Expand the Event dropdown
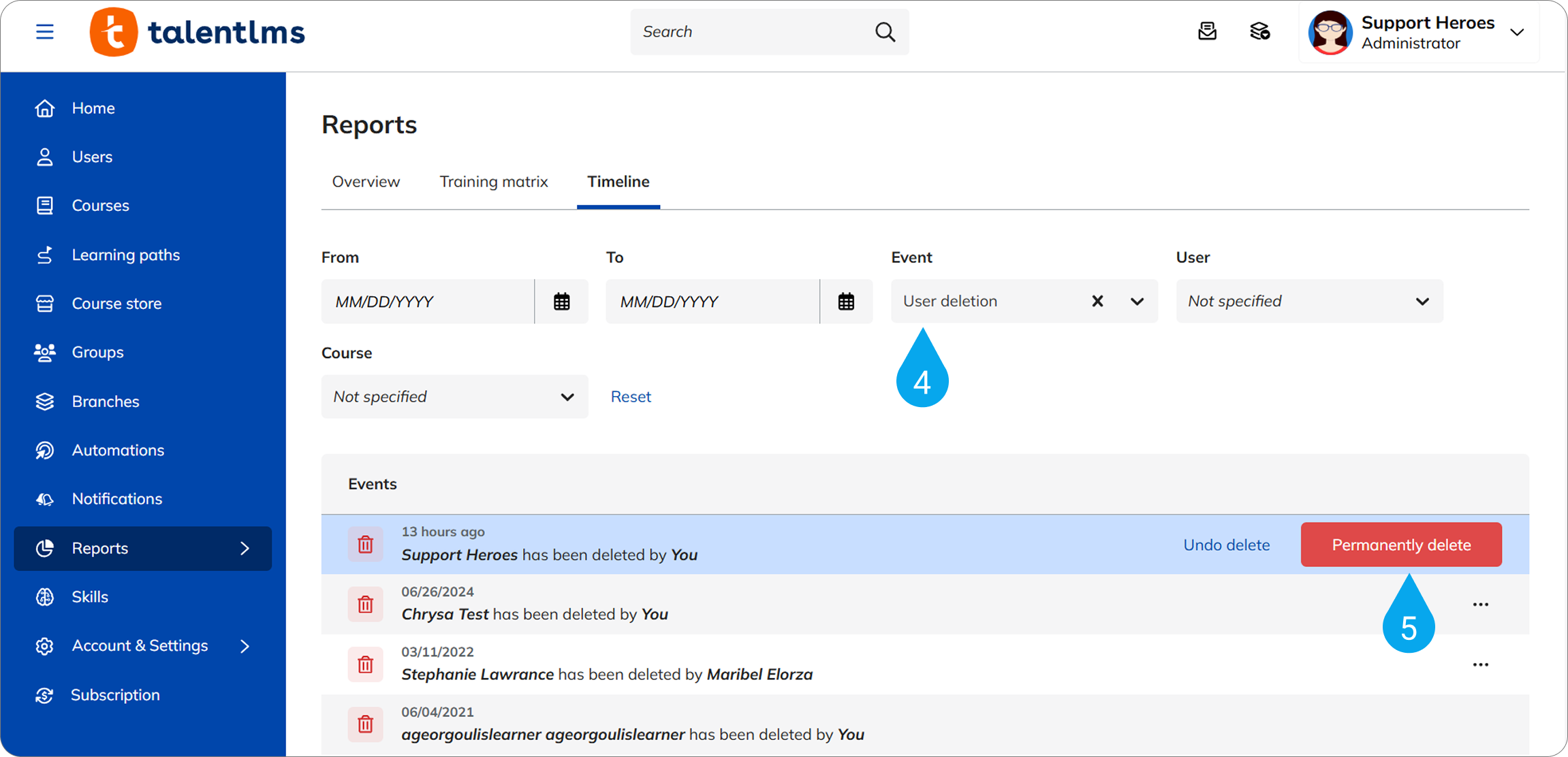Image resolution: width=1568 pixels, height=757 pixels. tap(1137, 301)
